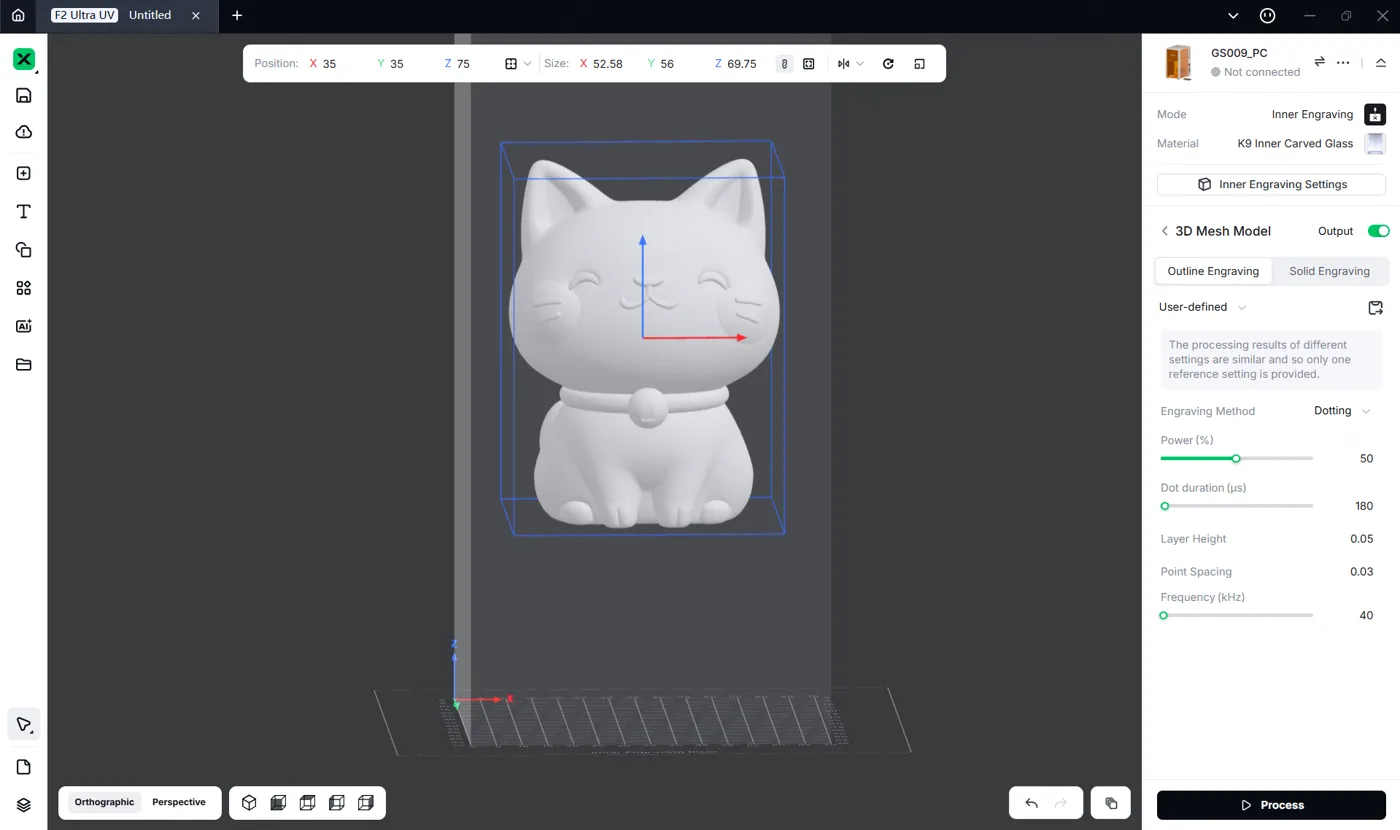The image size is (1400, 830).
Task: Select the Solid Engraving tab
Action: [1329, 271]
